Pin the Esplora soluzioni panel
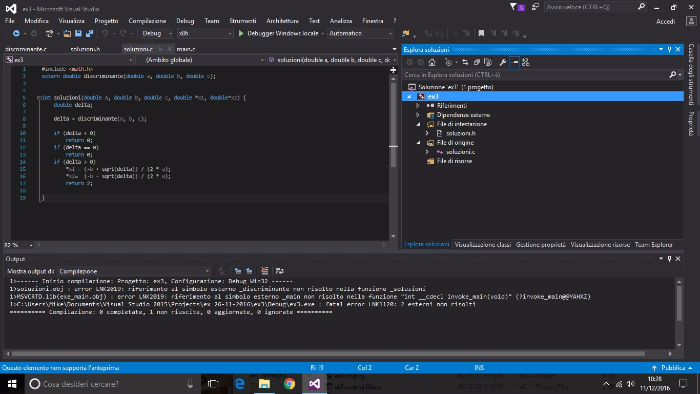Viewport: 700px width, 394px height. (x=669, y=50)
